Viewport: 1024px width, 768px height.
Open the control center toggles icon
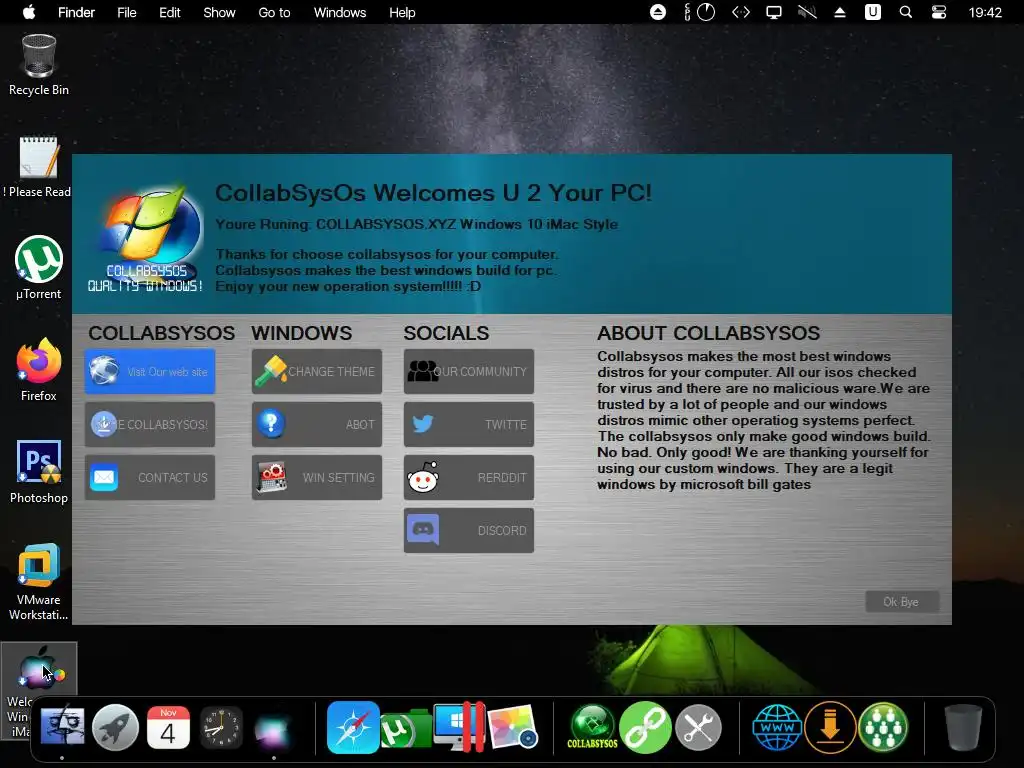click(938, 12)
